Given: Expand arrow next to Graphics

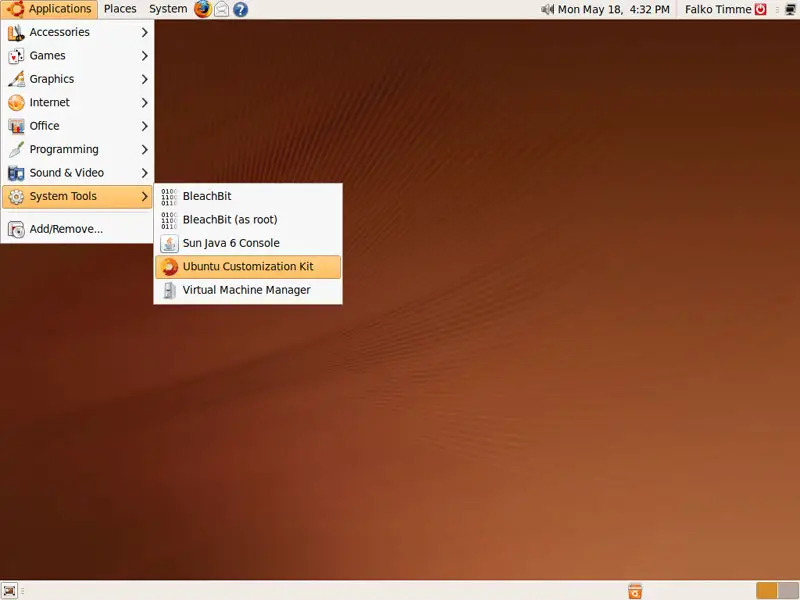Looking at the screenshot, I should pos(144,79).
